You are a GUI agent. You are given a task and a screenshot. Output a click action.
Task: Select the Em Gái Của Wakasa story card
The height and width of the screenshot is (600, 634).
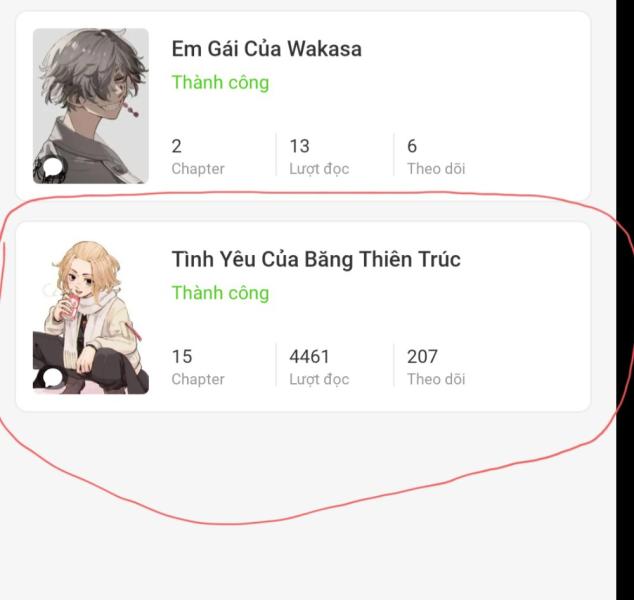[x=303, y=106]
